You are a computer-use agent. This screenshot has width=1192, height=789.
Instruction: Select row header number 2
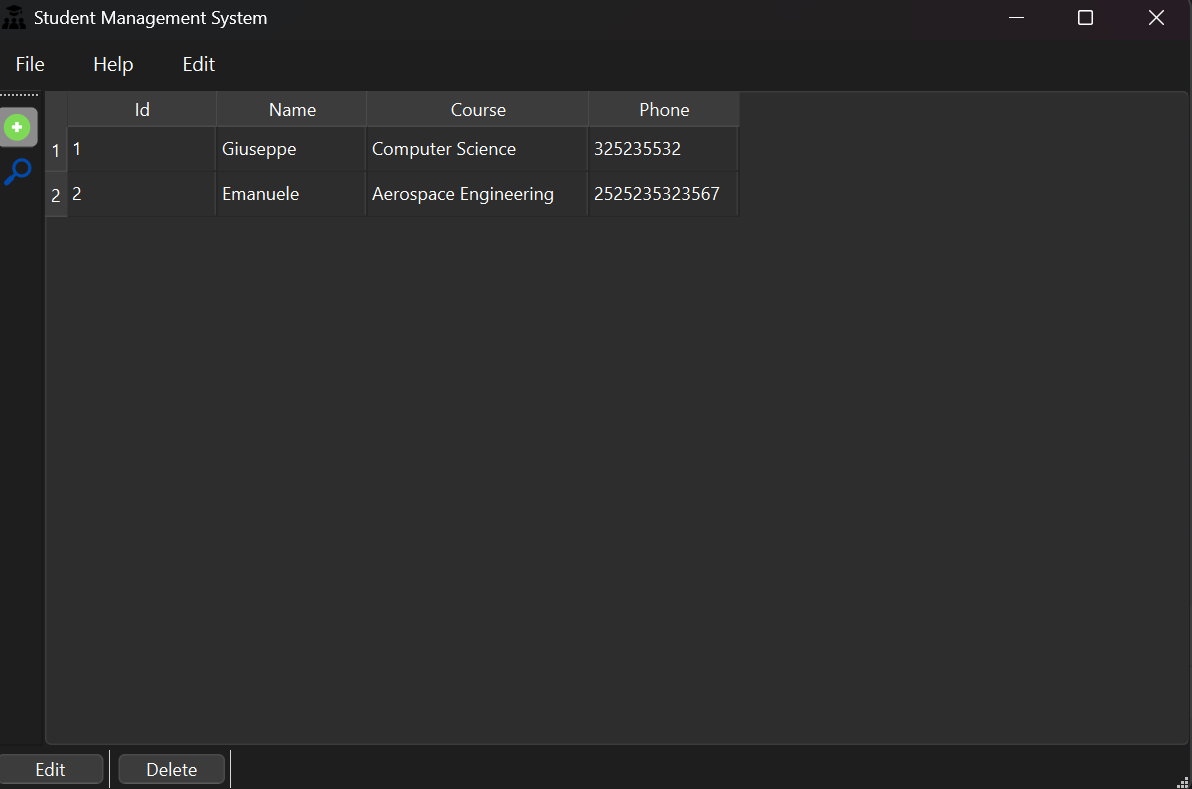pos(56,195)
